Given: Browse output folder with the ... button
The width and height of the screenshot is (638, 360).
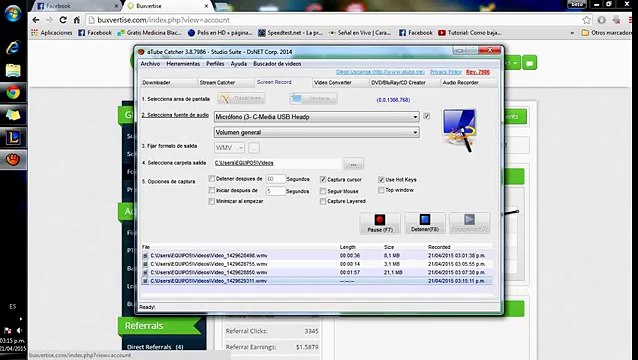Looking at the screenshot, I should point(354,164).
